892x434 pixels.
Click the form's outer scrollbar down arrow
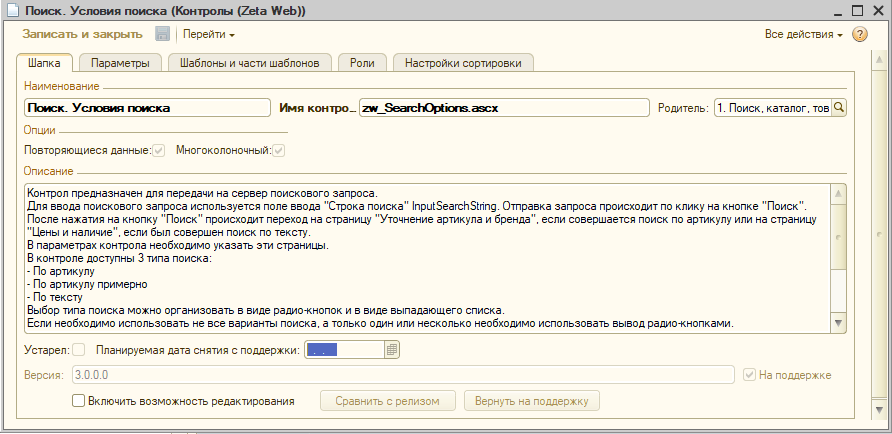click(x=879, y=410)
